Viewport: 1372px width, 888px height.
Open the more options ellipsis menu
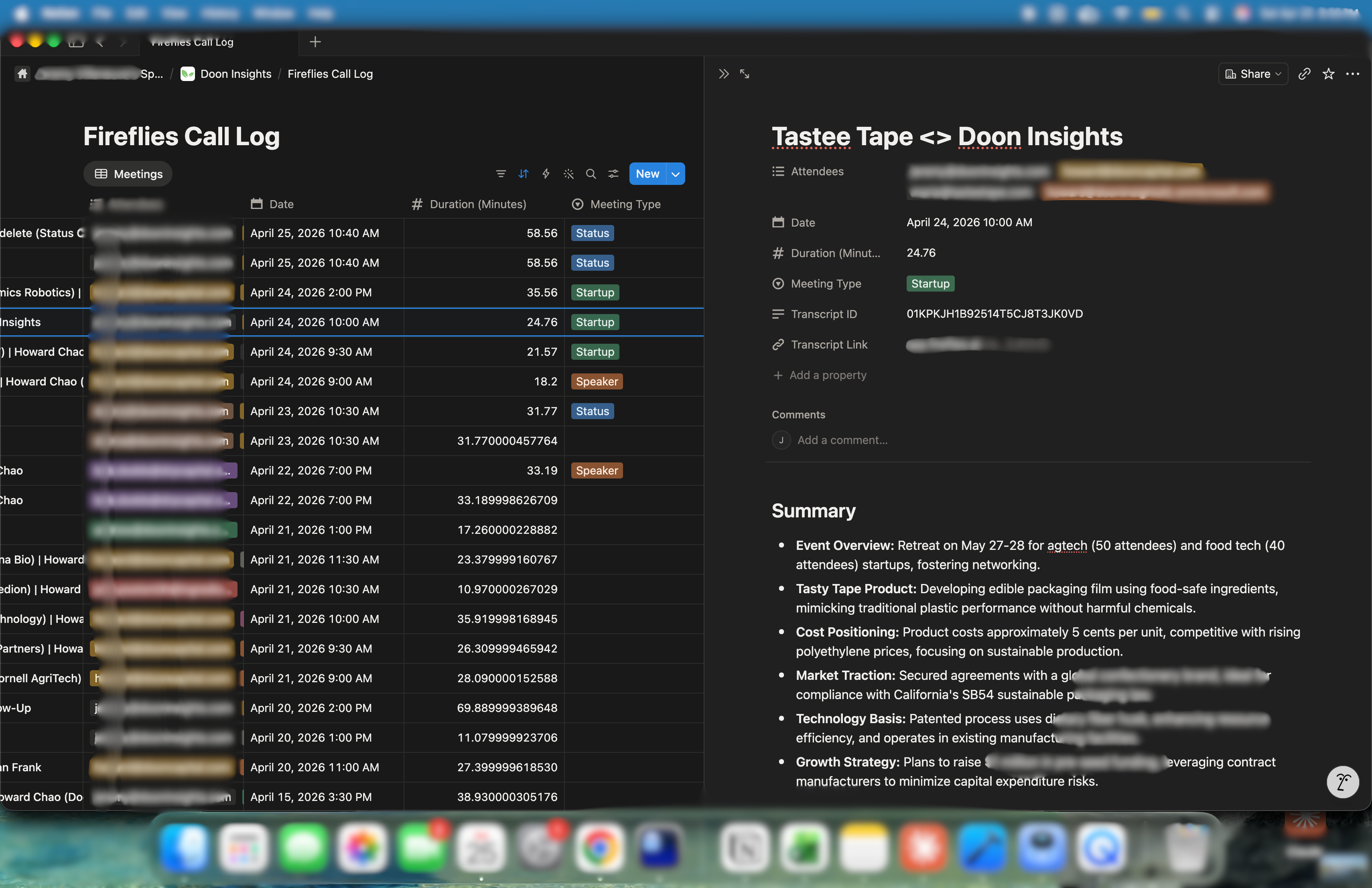[1353, 74]
